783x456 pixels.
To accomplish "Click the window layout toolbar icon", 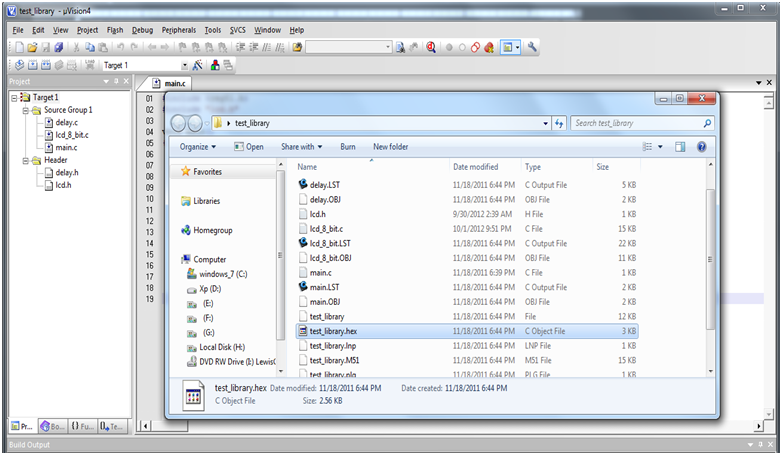I will tap(507, 47).
